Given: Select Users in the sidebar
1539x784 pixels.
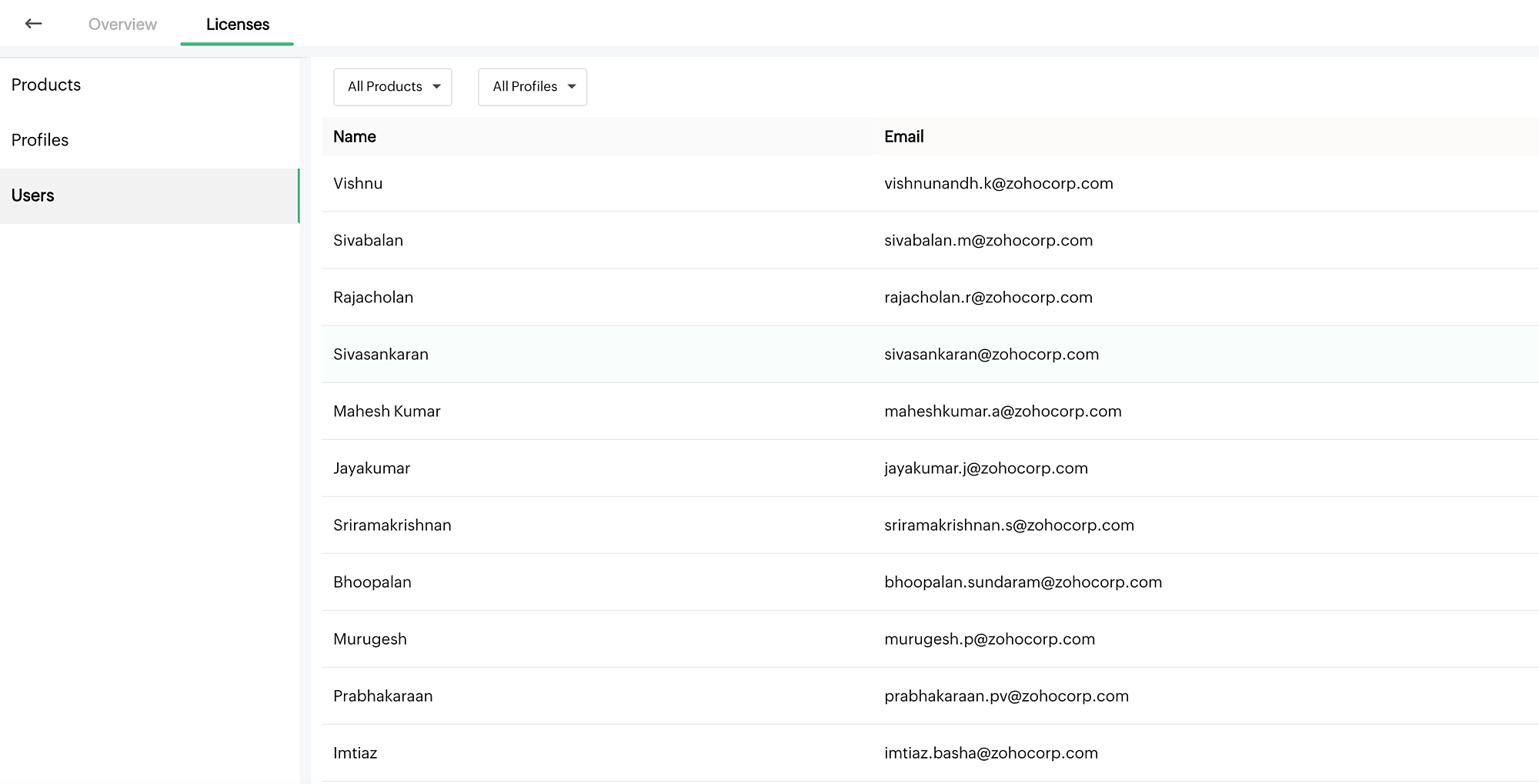Looking at the screenshot, I should click(33, 195).
